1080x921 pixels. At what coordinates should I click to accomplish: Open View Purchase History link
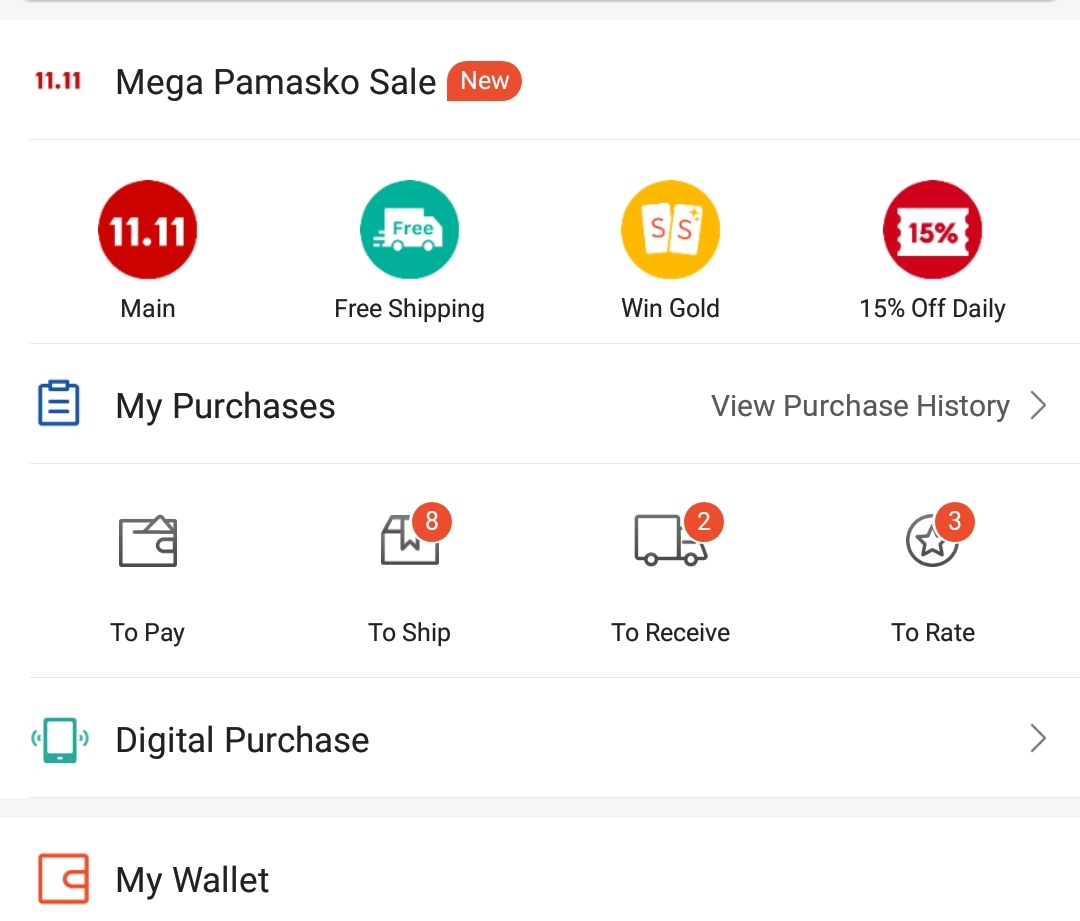click(x=860, y=406)
